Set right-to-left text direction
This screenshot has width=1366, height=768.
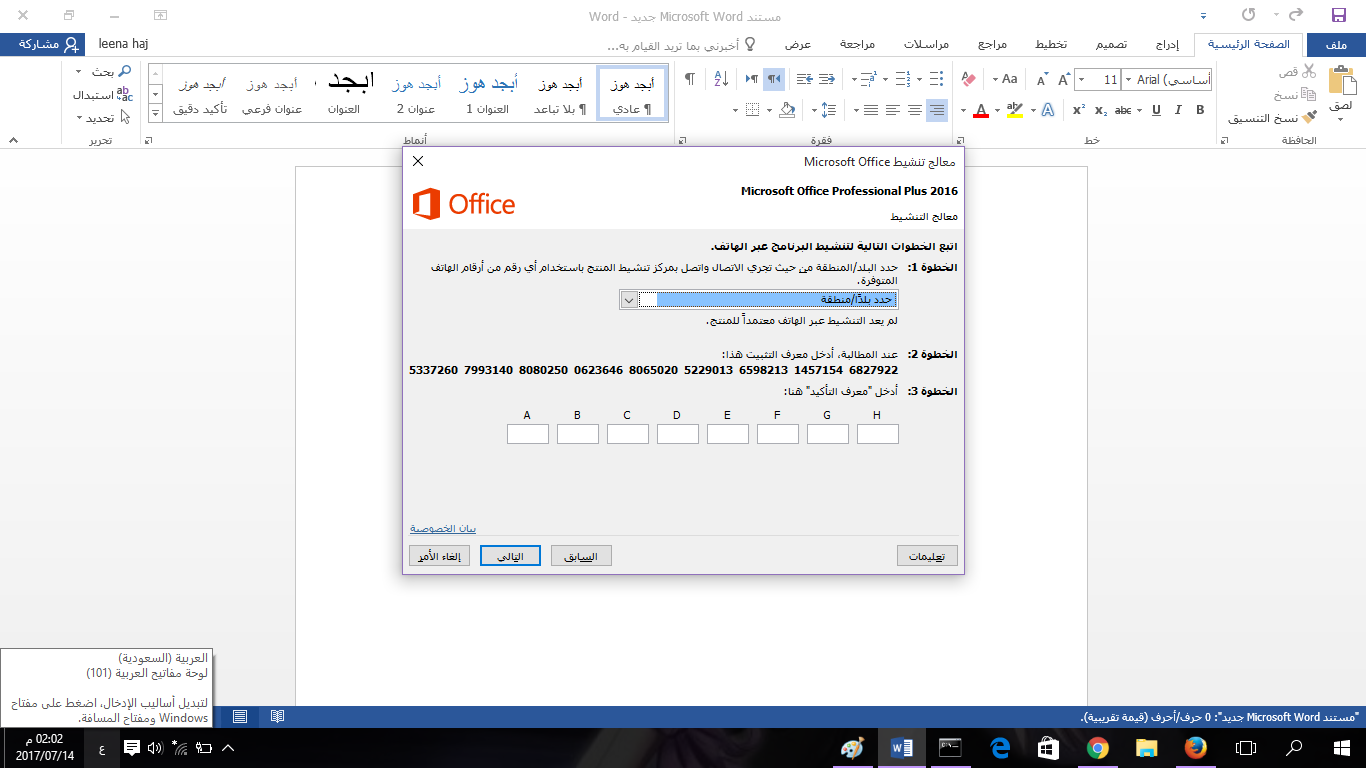pos(773,79)
